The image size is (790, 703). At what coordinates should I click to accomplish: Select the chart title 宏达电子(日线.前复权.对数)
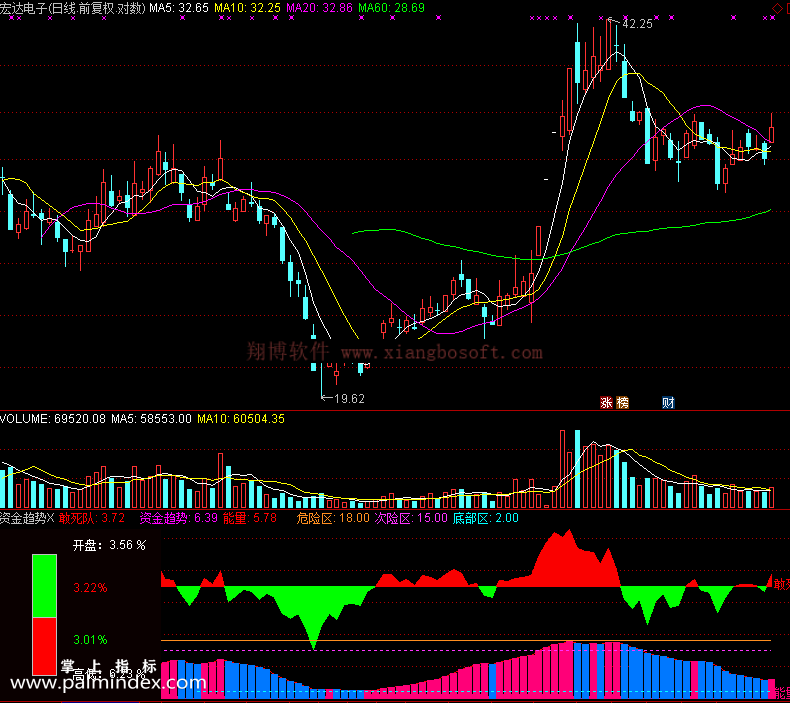(73, 8)
